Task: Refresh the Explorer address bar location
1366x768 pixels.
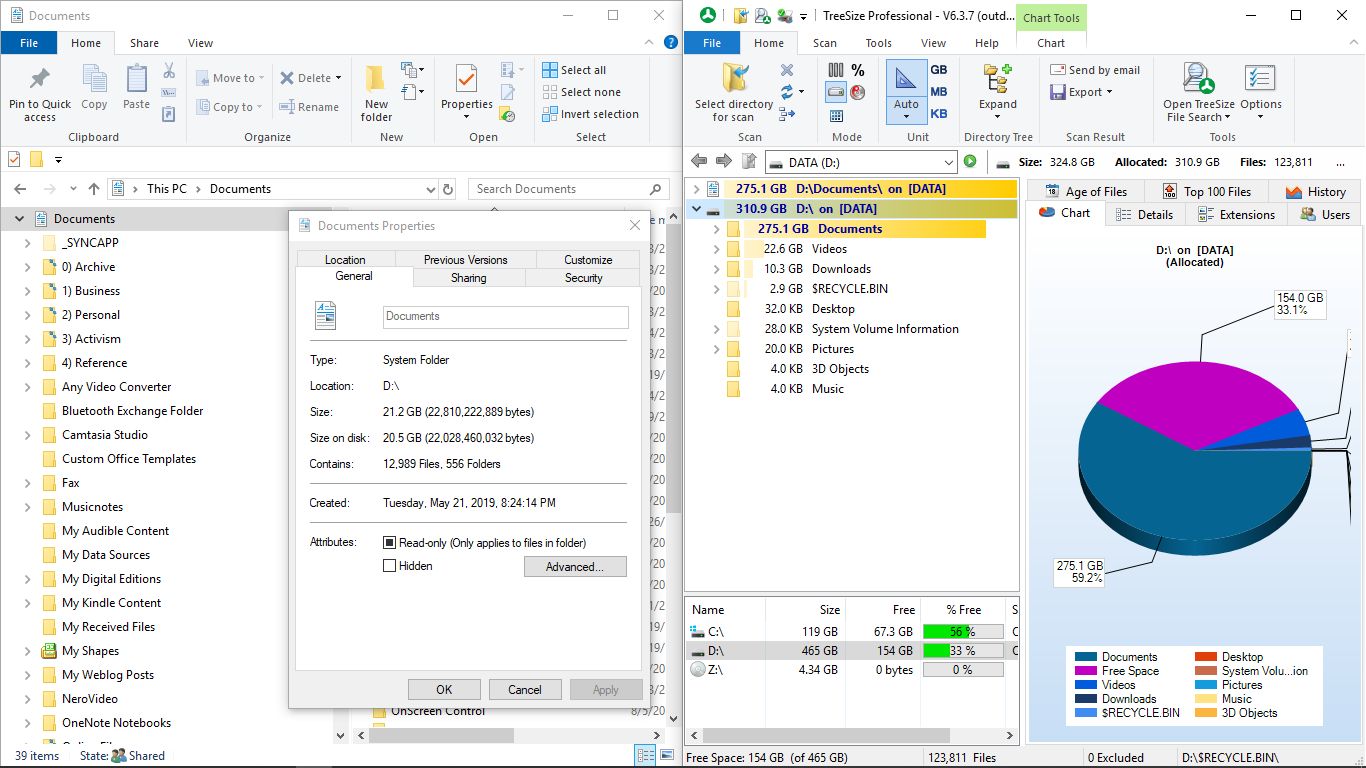Action: 449,189
